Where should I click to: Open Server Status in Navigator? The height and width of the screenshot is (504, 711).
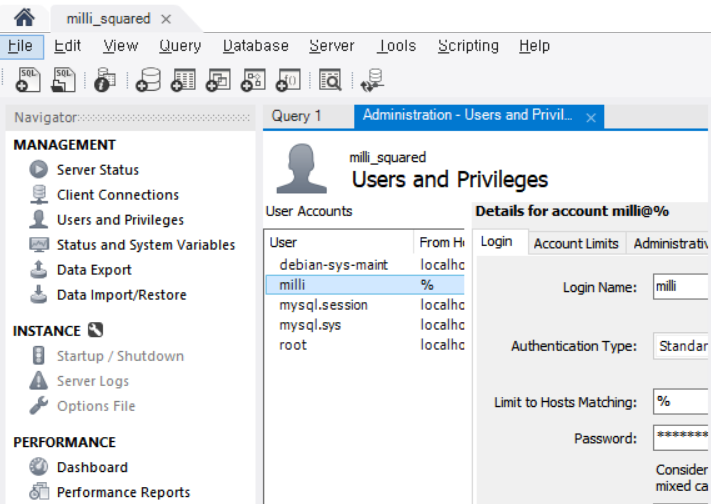tap(98, 170)
